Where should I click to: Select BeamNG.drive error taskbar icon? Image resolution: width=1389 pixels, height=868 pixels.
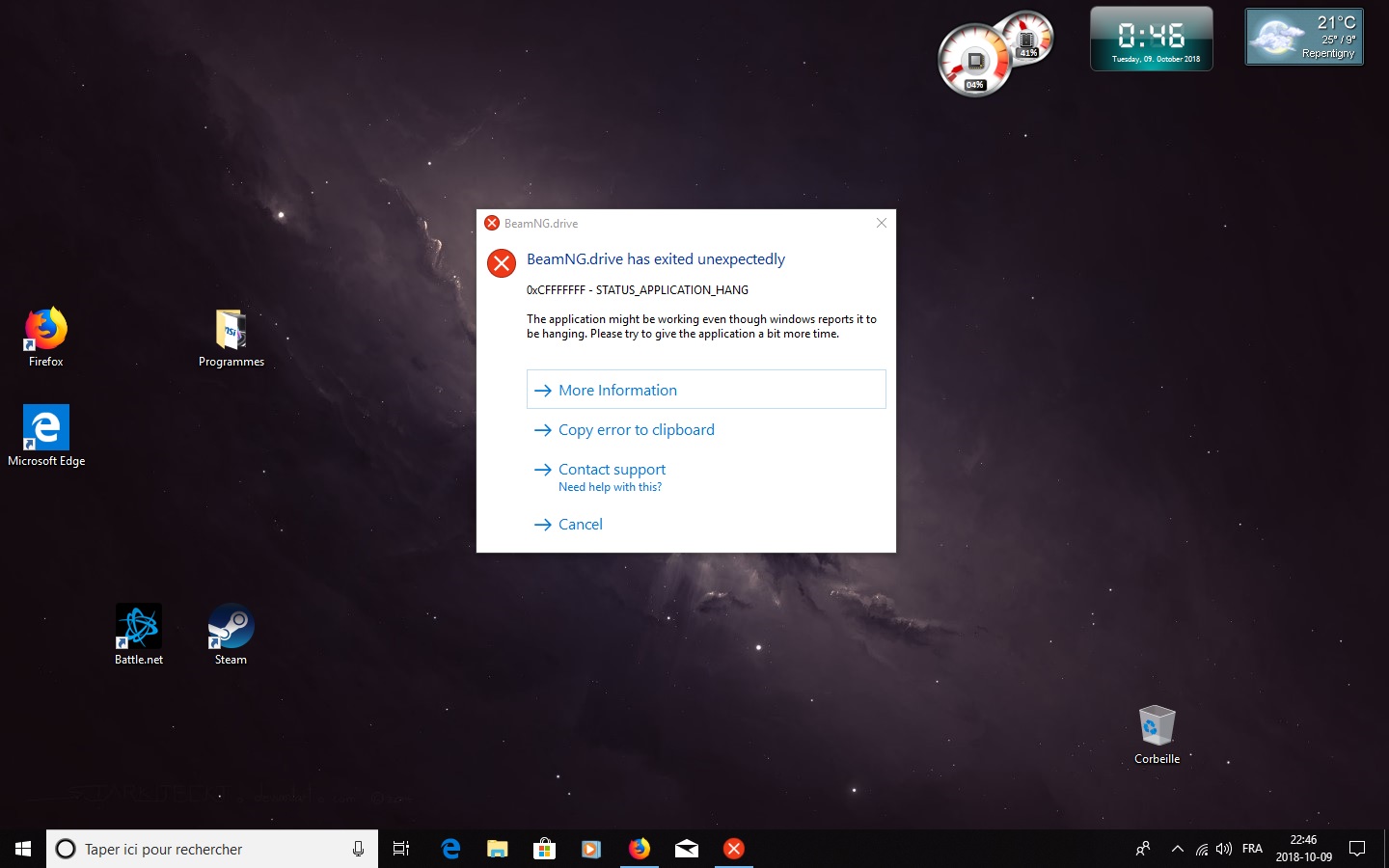tap(734, 849)
